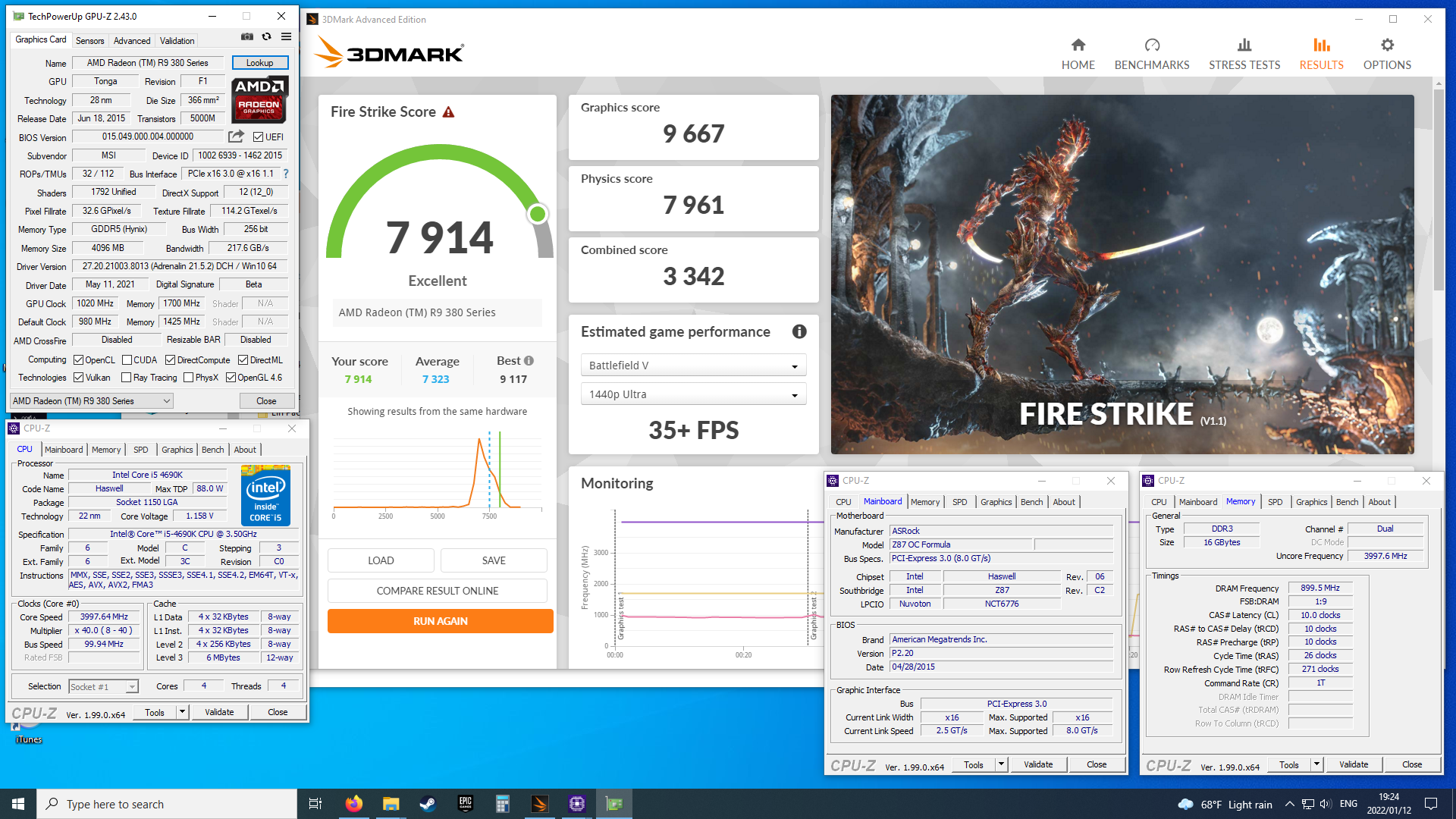Toggle the Vulkan checkbox
Viewport: 1456px width, 819px height.
pos(78,378)
